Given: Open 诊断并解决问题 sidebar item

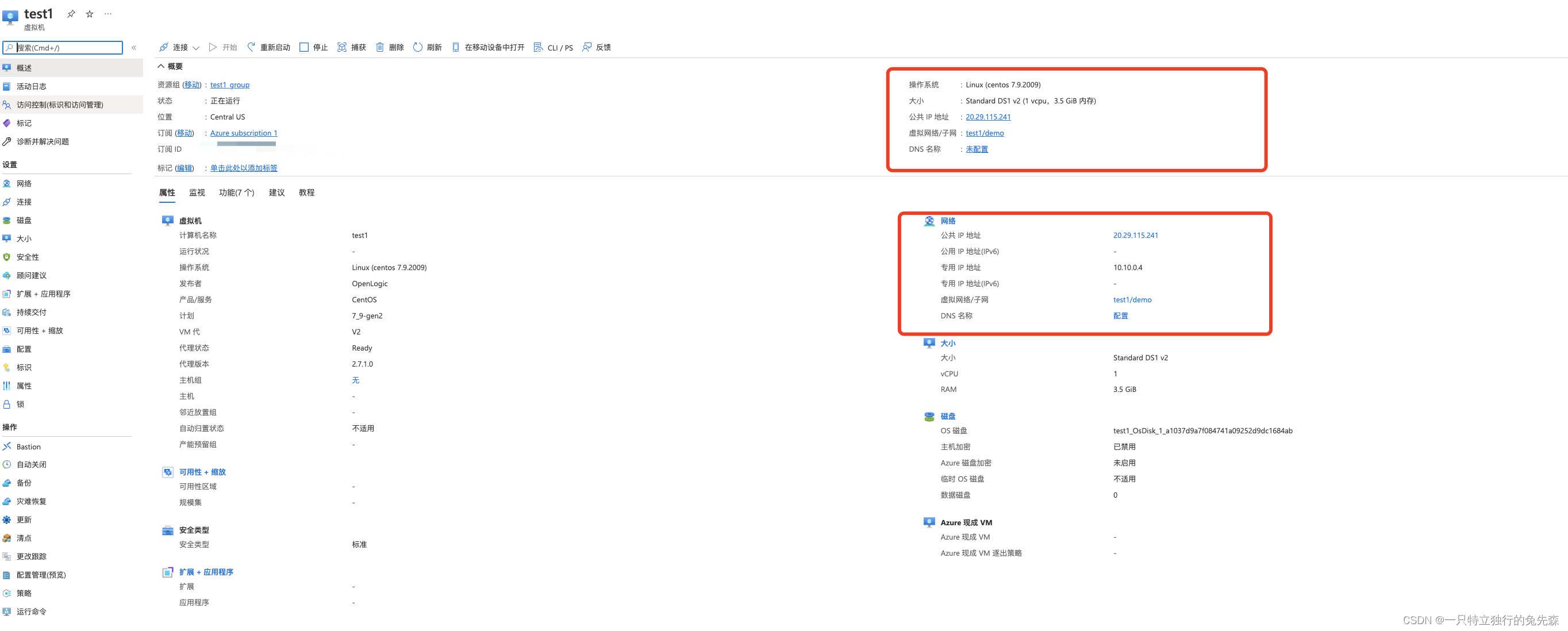Looking at the screenshot, I should (x=71, y=141).
